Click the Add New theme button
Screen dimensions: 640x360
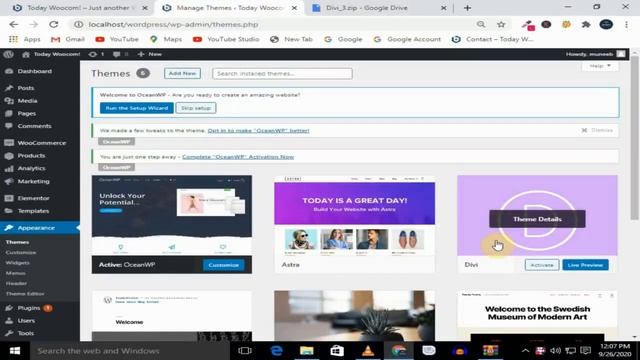(x=182, y=73)
